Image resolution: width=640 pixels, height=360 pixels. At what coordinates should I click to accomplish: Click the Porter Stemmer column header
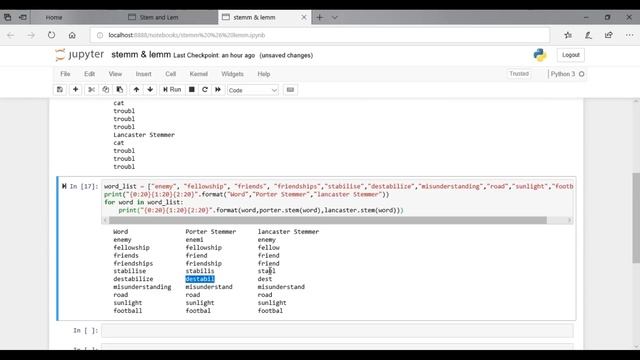[x=211, y=231]
